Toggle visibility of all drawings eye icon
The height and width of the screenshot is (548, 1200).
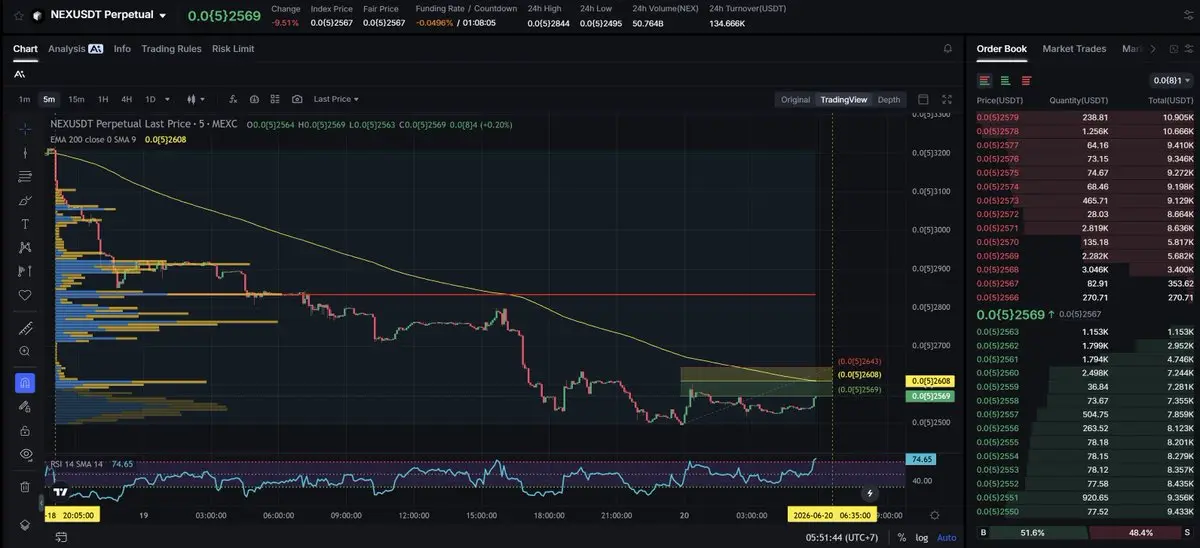[x=25, y=454]
